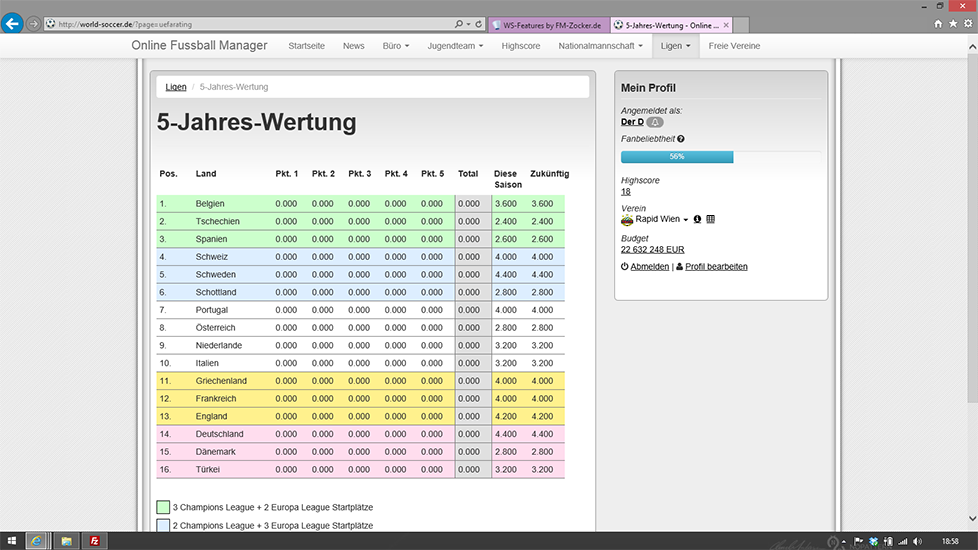The image size is (978, 550).
Task: Open the Nationalmannschaft dropdown
Action: click(x=600, y=46)
